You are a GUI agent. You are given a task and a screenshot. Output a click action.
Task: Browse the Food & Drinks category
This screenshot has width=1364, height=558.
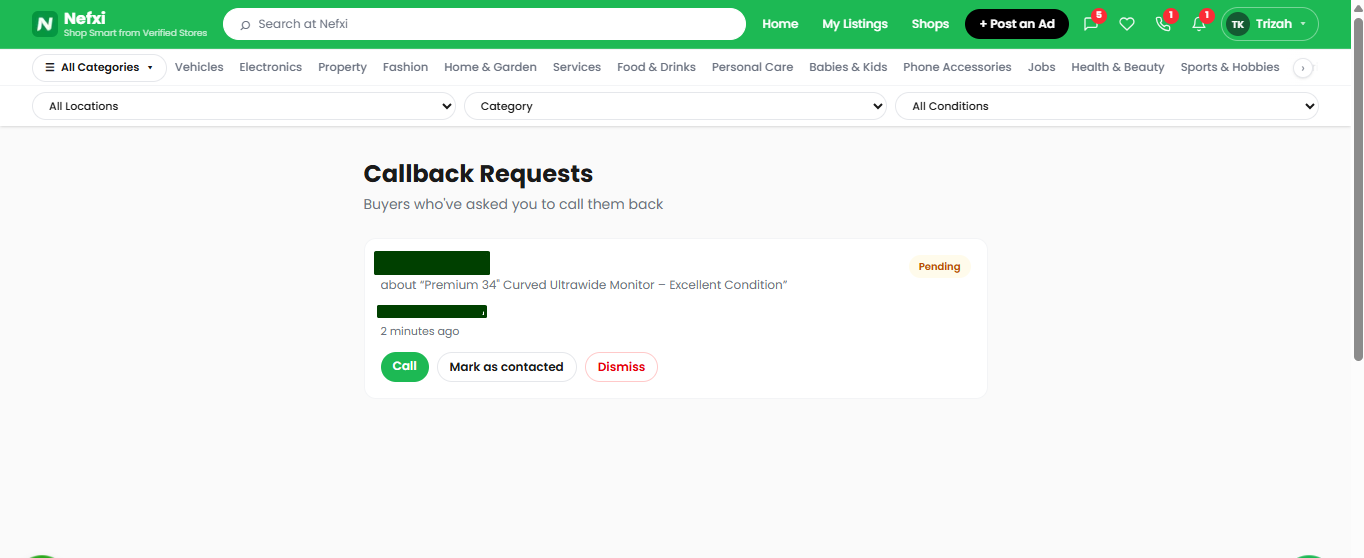point(656,67)
